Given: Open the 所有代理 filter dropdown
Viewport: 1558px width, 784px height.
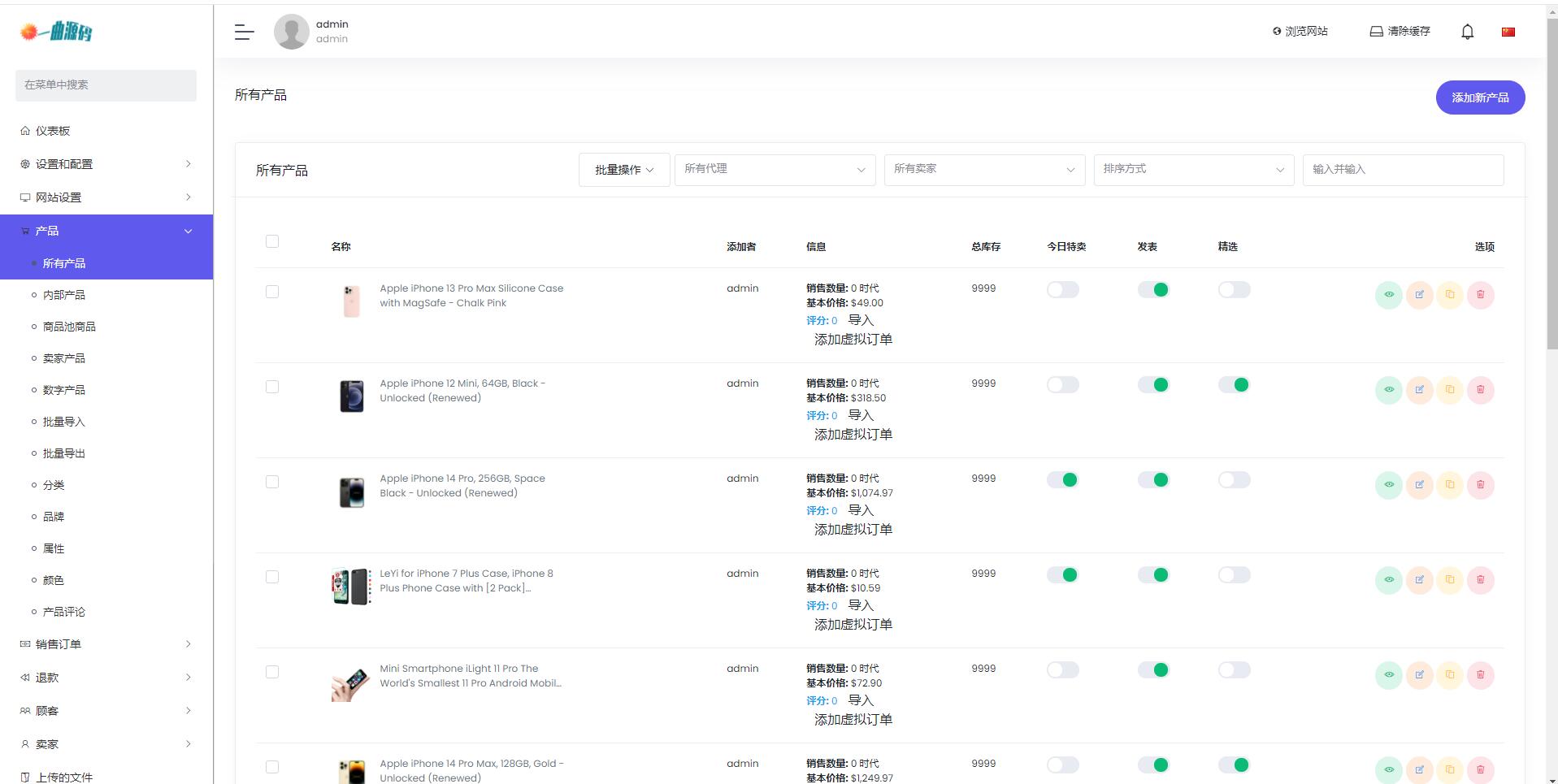Looking at the screenshot, I should [x=775, y=169].
